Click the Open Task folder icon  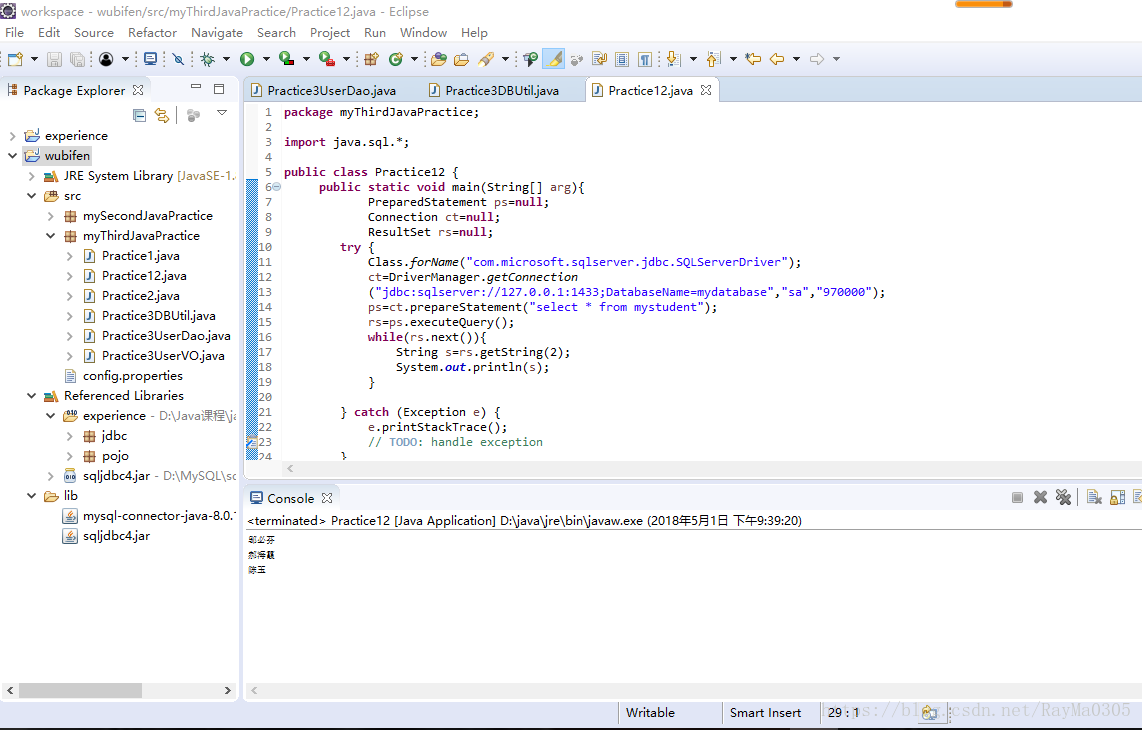tap(461, 59)
